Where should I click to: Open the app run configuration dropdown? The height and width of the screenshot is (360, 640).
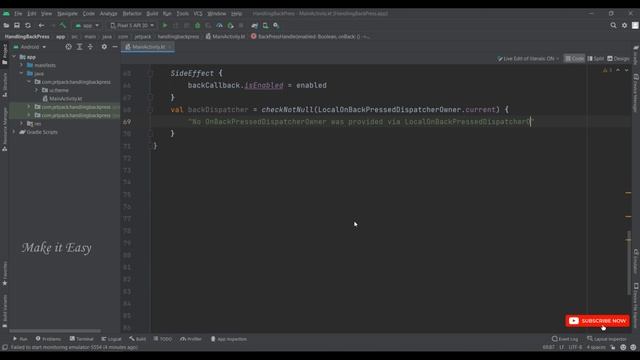pos(87,25)
